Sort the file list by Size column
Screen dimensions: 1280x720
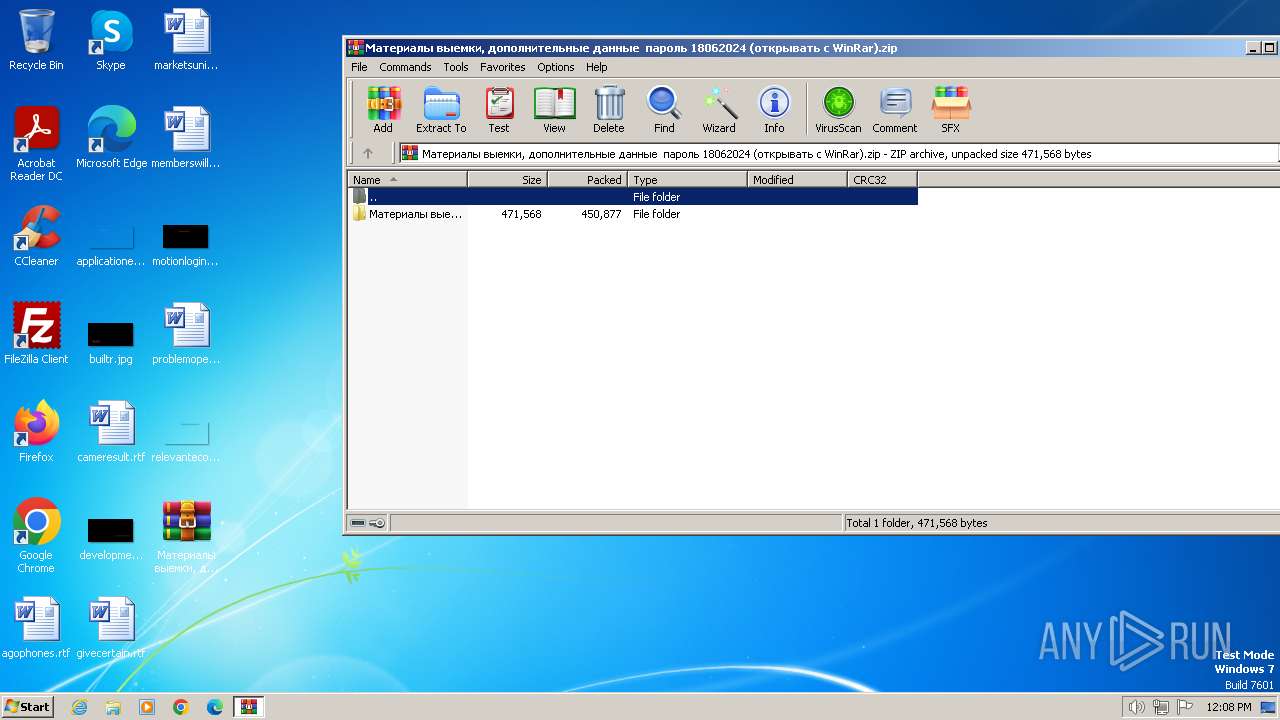tap(508, 180)
